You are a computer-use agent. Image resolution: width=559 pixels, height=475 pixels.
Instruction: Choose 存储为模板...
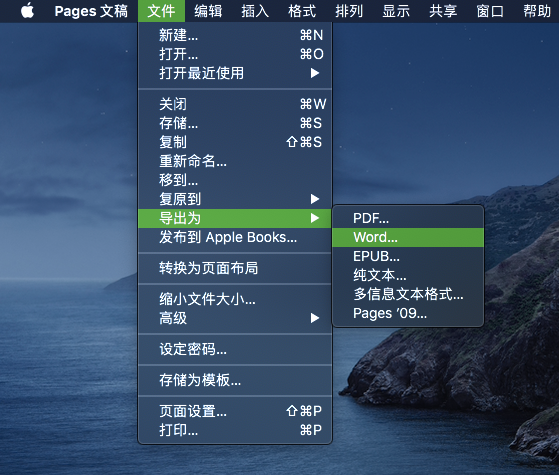(235, 380)
